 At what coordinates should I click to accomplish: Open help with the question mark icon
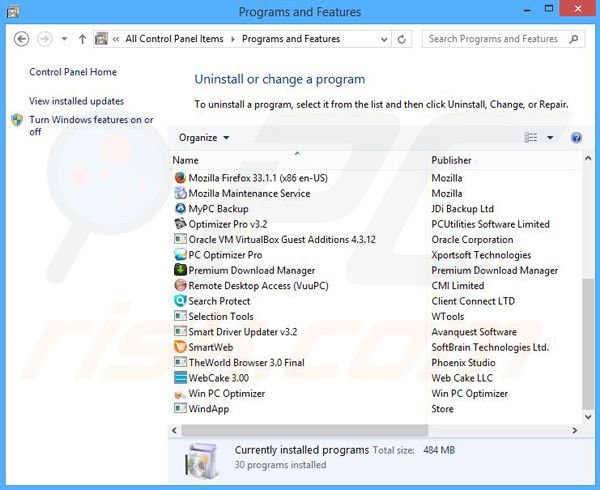[576, 138]
